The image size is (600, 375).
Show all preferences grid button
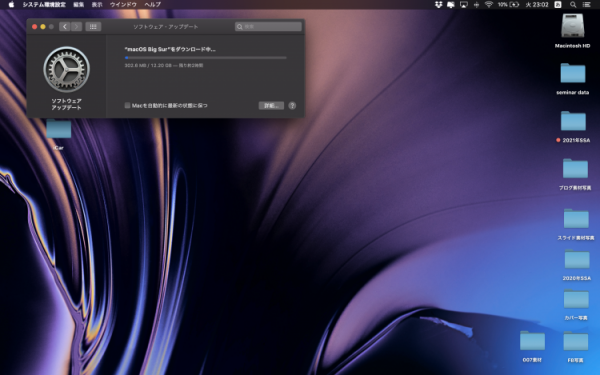tap(93, 26)
